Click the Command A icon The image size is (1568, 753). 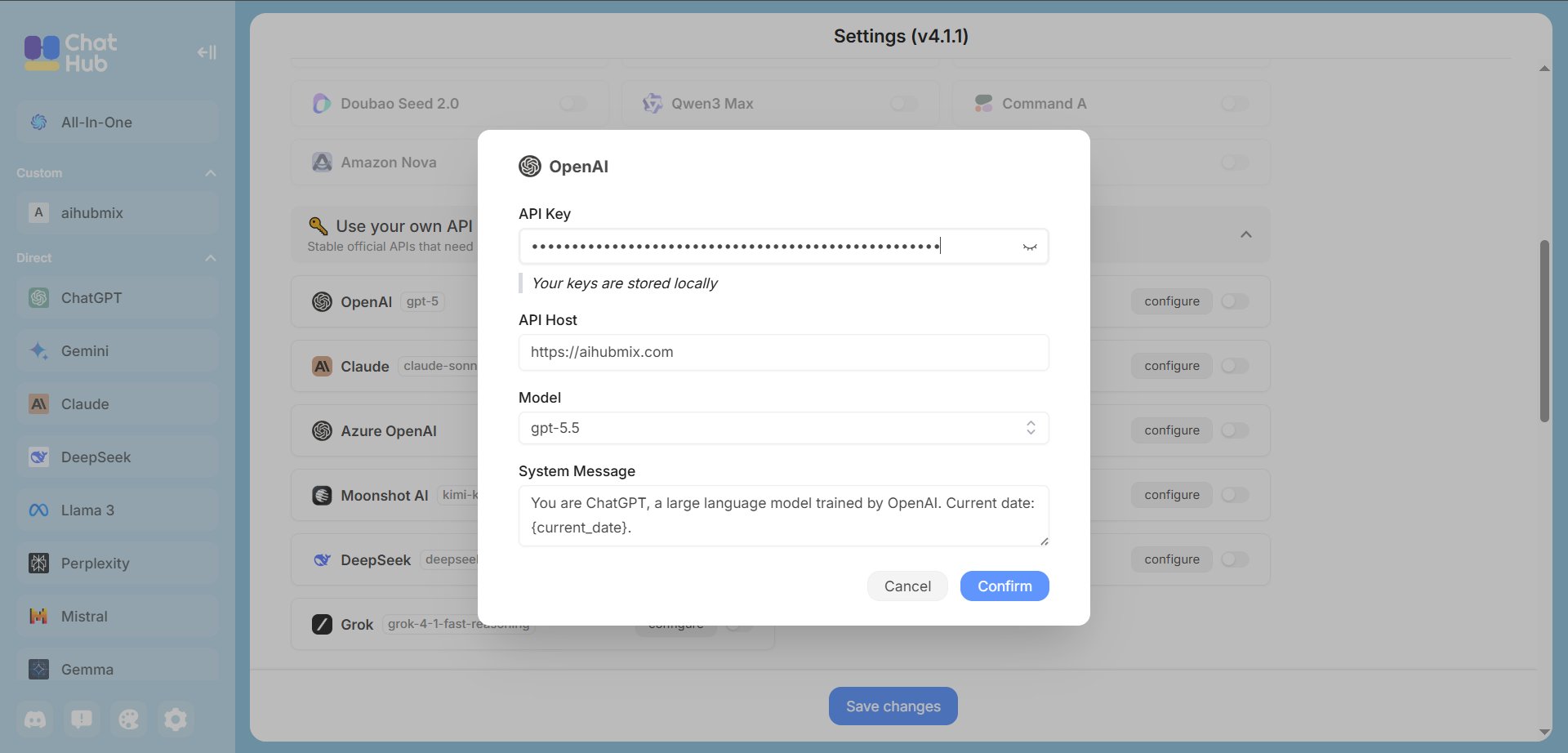click(983, 104)
